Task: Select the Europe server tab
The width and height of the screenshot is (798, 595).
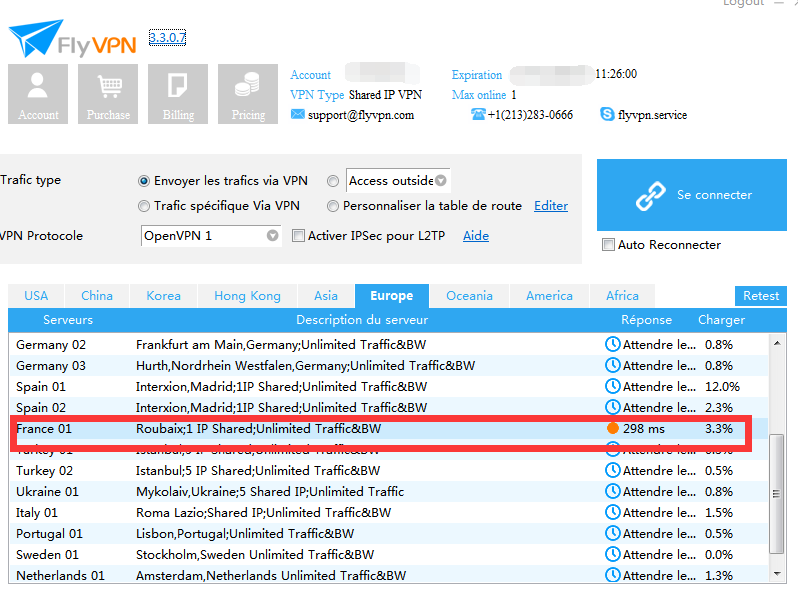Action: click(x=392, y=296)
